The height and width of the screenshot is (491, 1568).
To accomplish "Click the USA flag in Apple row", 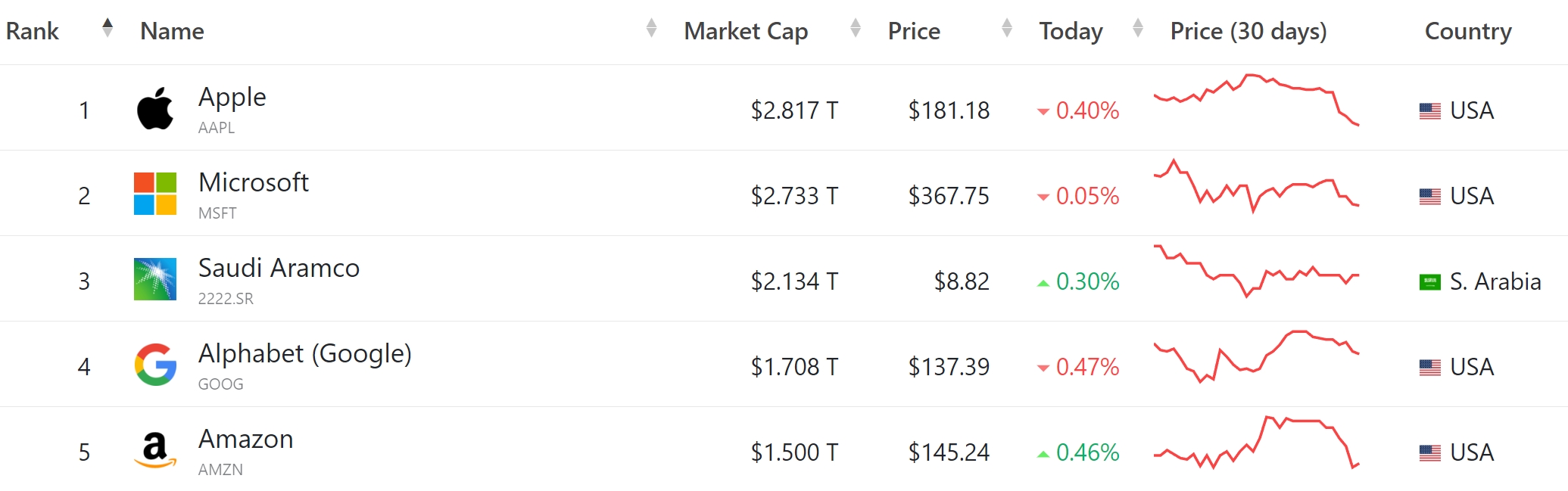I will point(1429,111).
